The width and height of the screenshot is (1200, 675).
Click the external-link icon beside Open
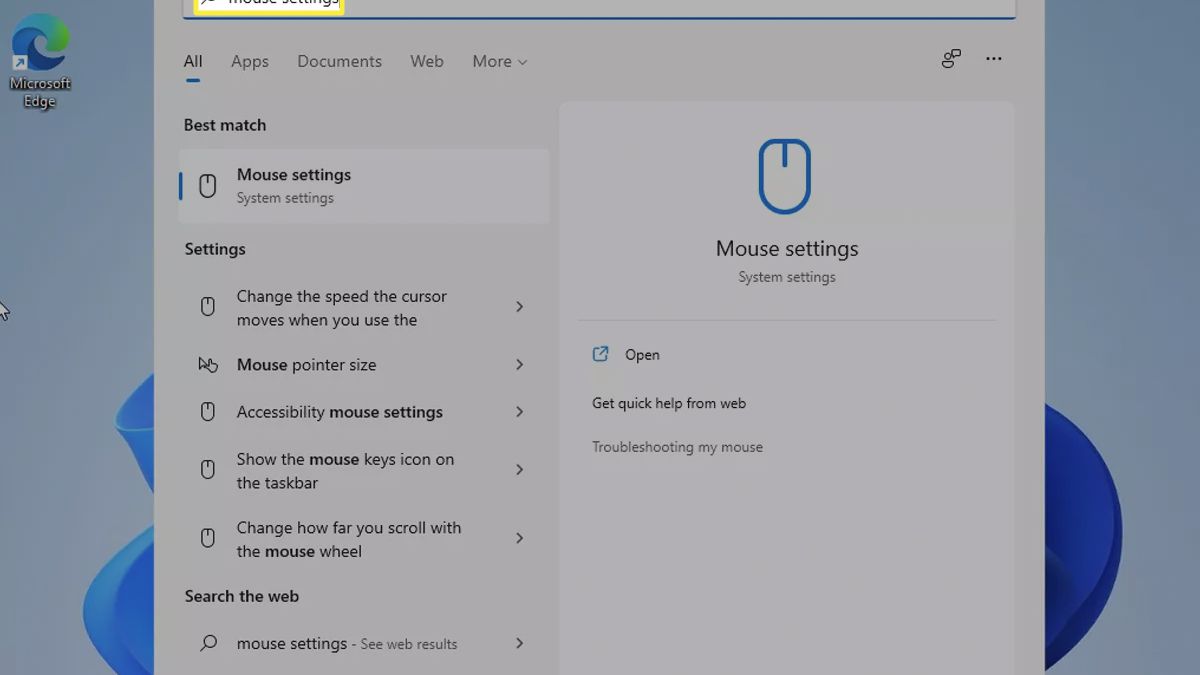(600, 354)
